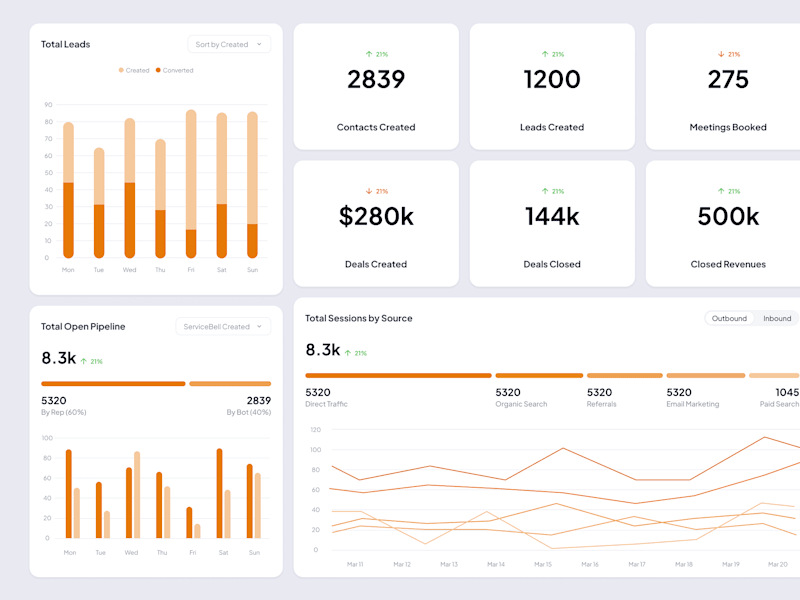Open the ServiceBell Created dropdown

pos(223,327)
